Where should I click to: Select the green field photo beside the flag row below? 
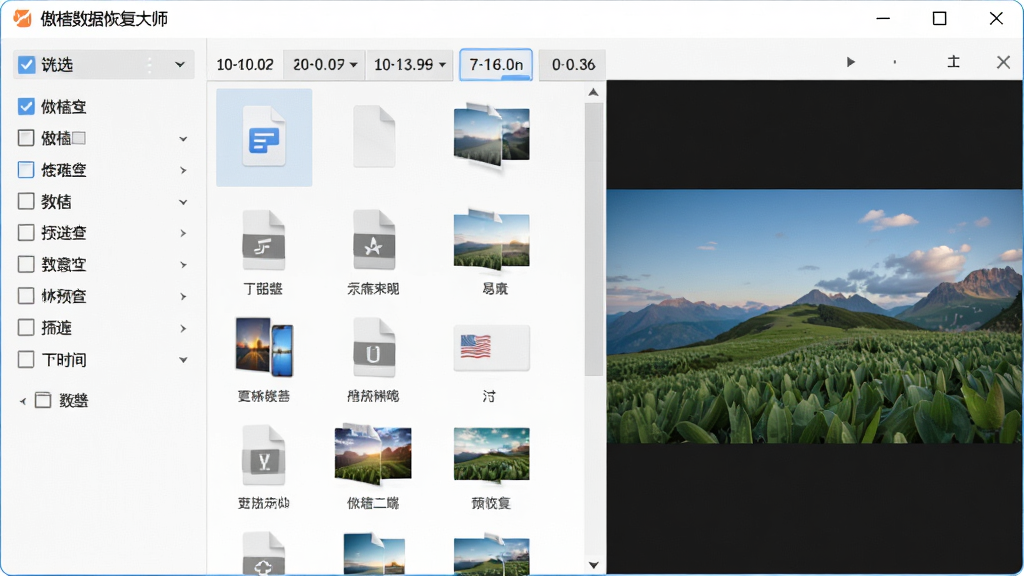[491, 455]
